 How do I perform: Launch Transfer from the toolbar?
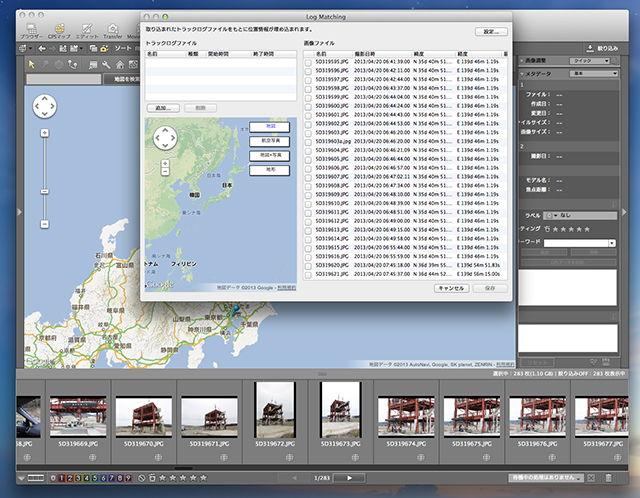pyautogui.click(x=111, y=31)
